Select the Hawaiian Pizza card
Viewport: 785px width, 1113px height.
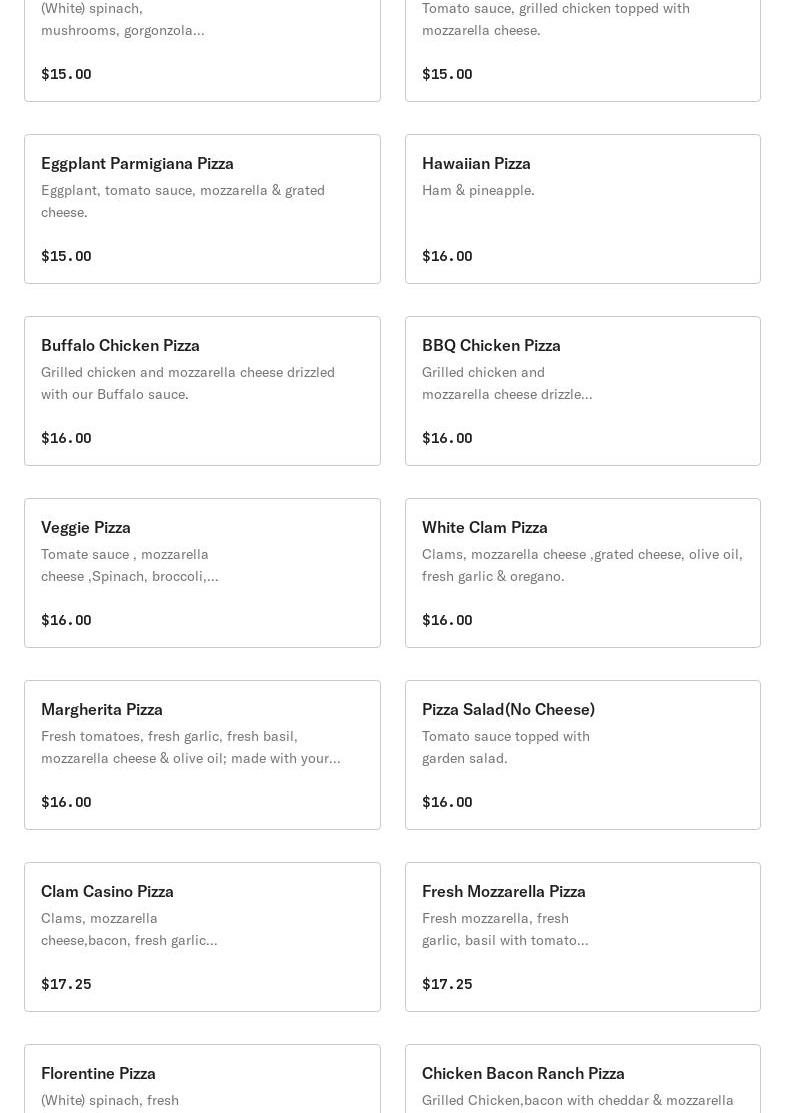[582, 209]
